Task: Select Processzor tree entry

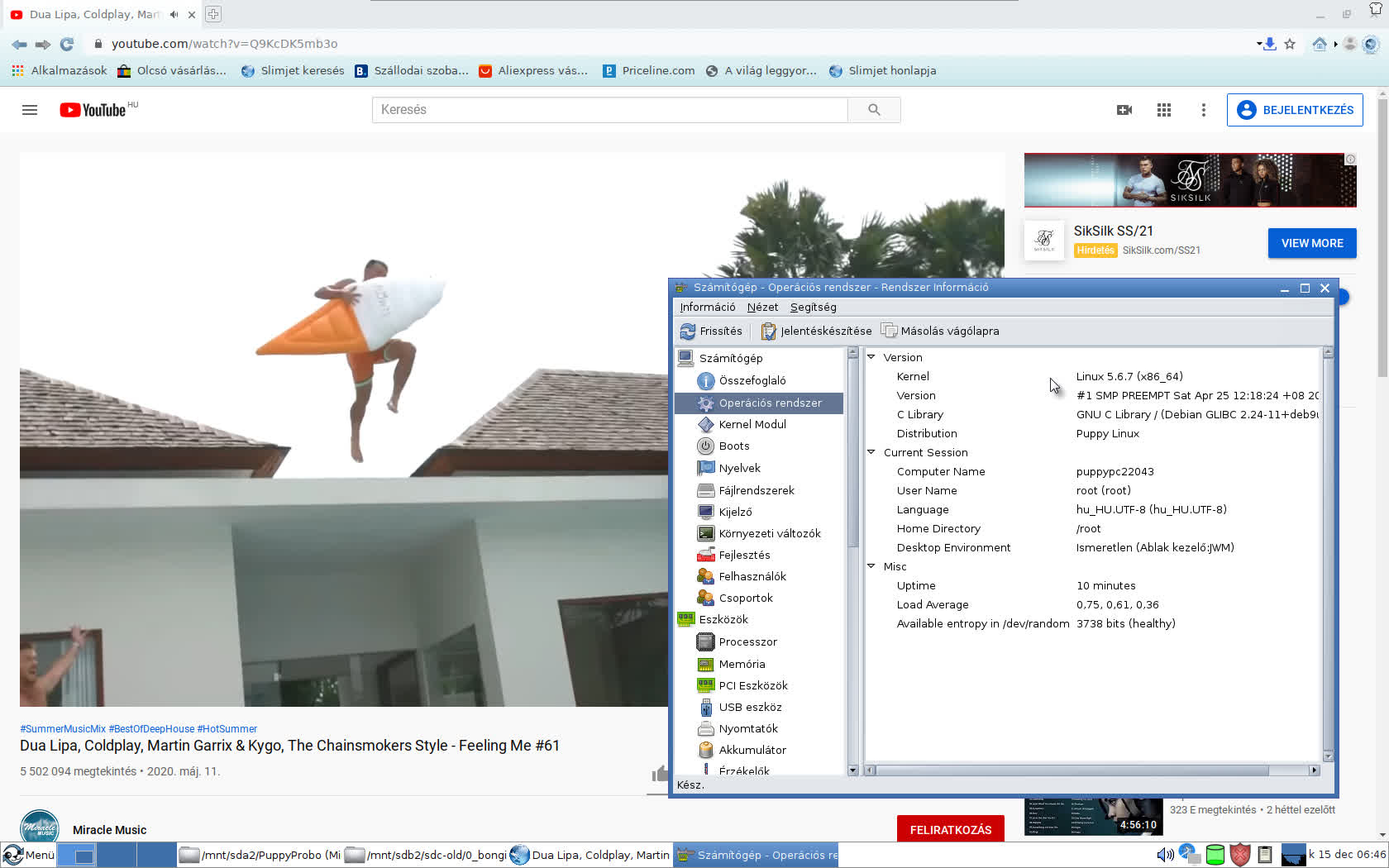Action: point(747,641)
